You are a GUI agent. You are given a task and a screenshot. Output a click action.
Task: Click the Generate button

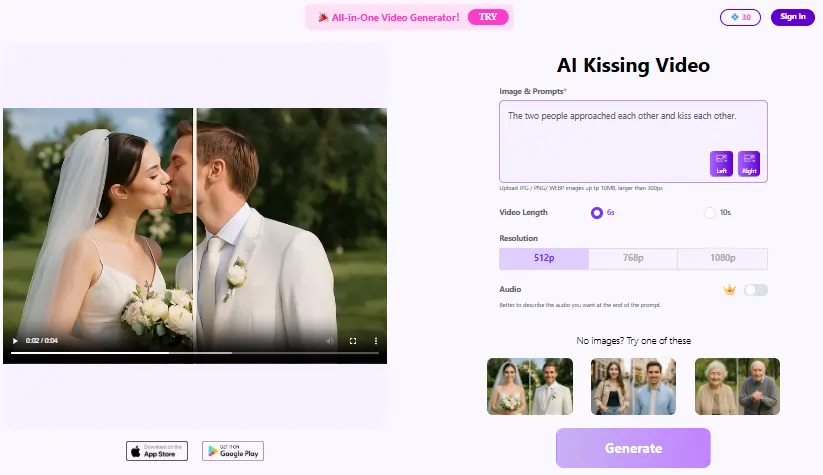coord(633,448)
